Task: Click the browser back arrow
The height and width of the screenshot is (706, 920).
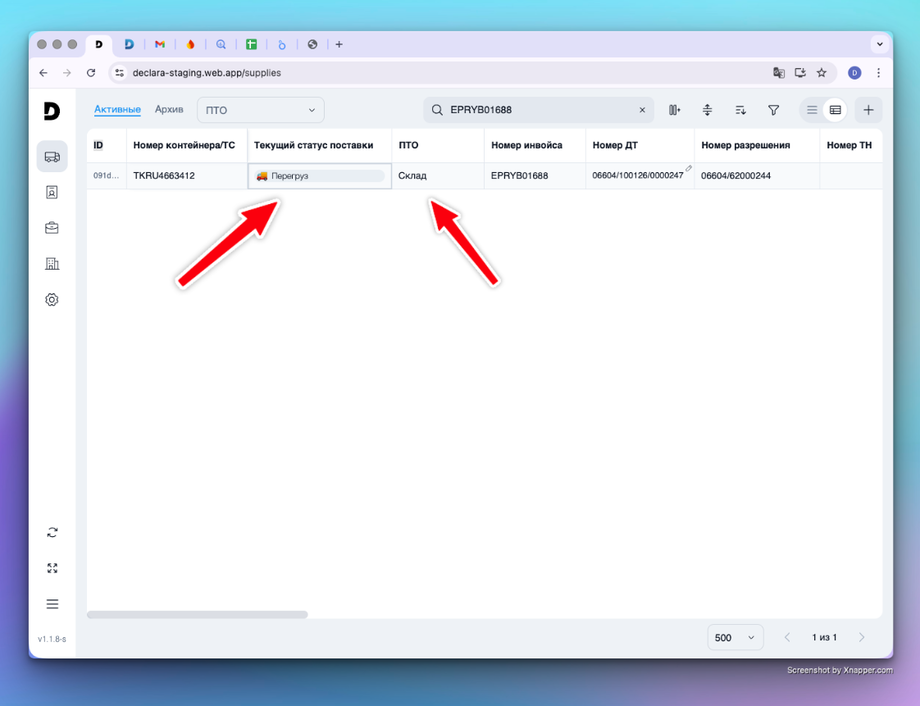Action: coord(43,73)
